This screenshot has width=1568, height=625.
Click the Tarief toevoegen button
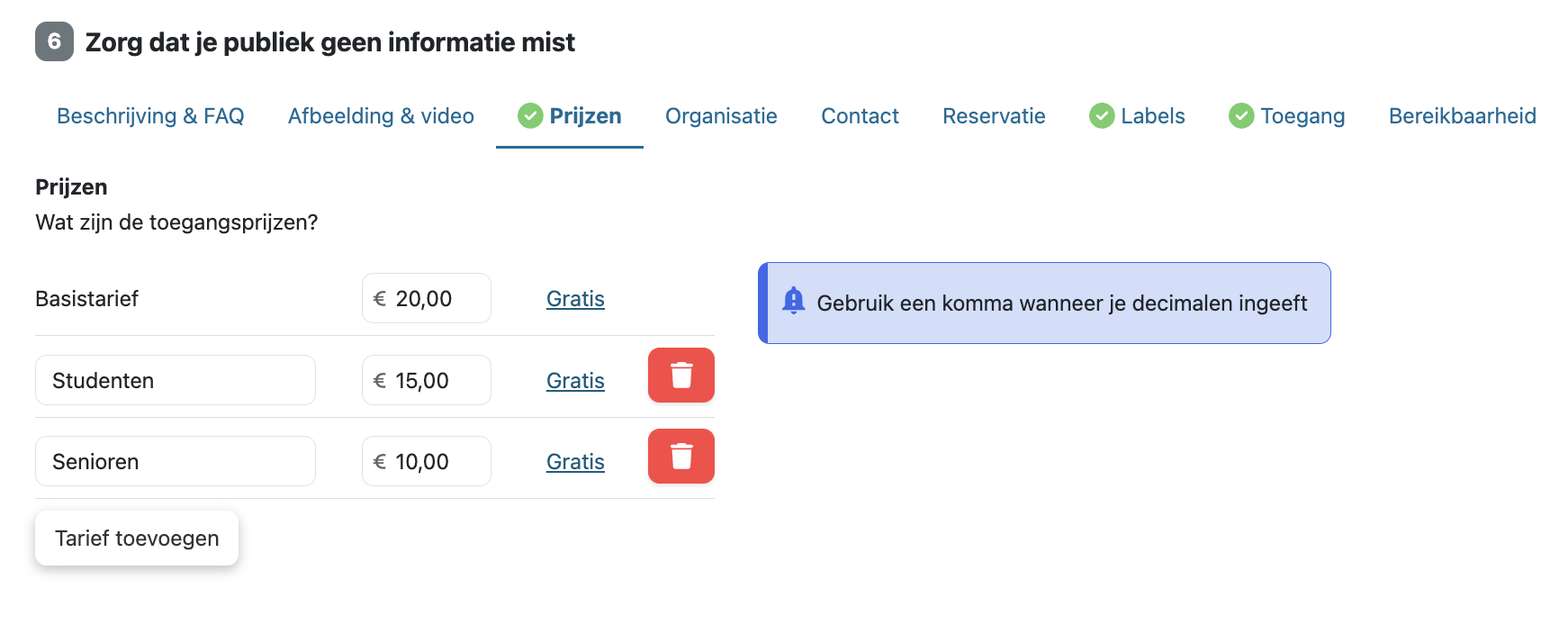137,539
